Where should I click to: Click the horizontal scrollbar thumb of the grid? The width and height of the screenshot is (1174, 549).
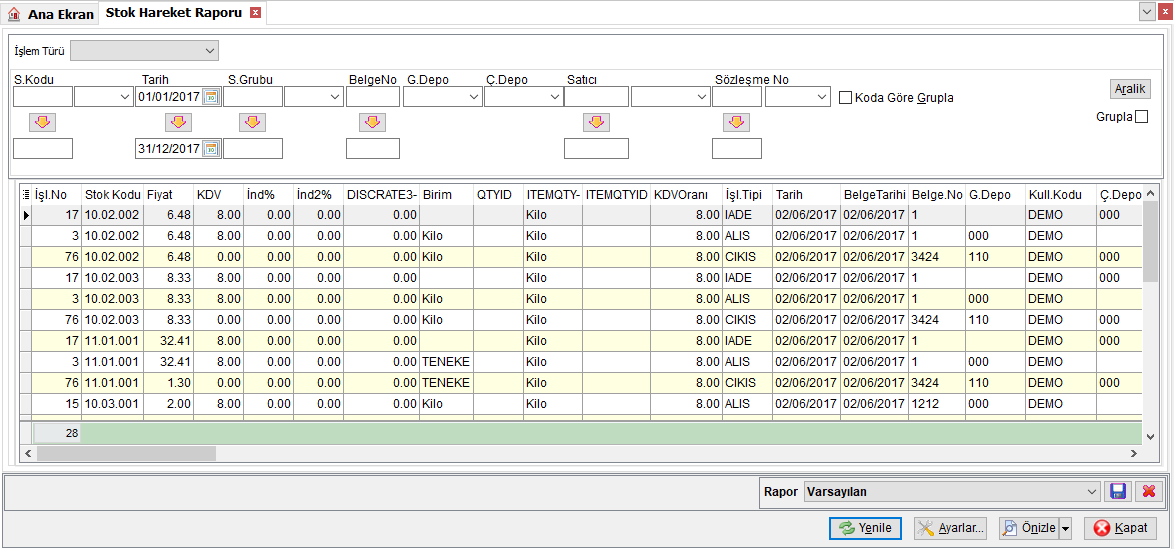pos(126,453)
